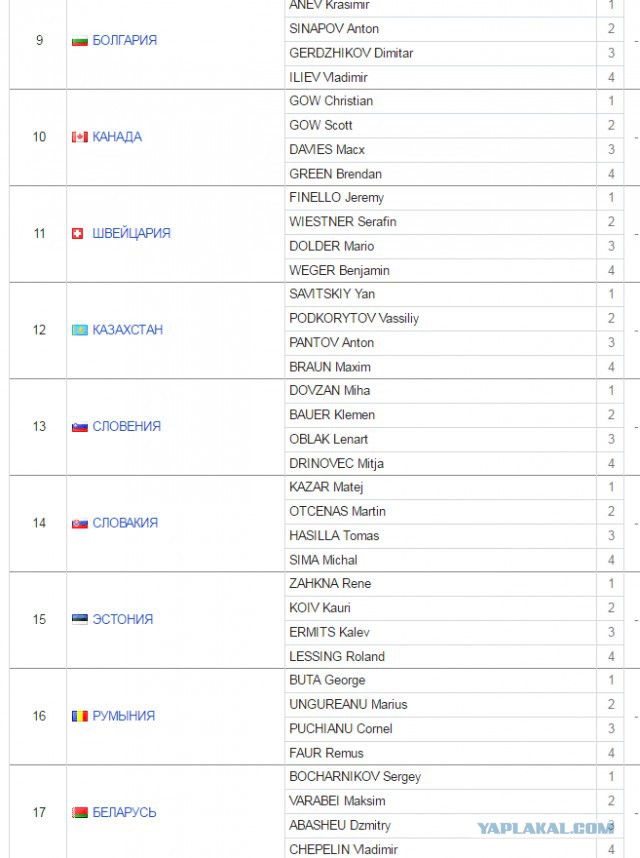
Task: Open the ЭСТОНИЯ team link
Action: pos(123,619)
